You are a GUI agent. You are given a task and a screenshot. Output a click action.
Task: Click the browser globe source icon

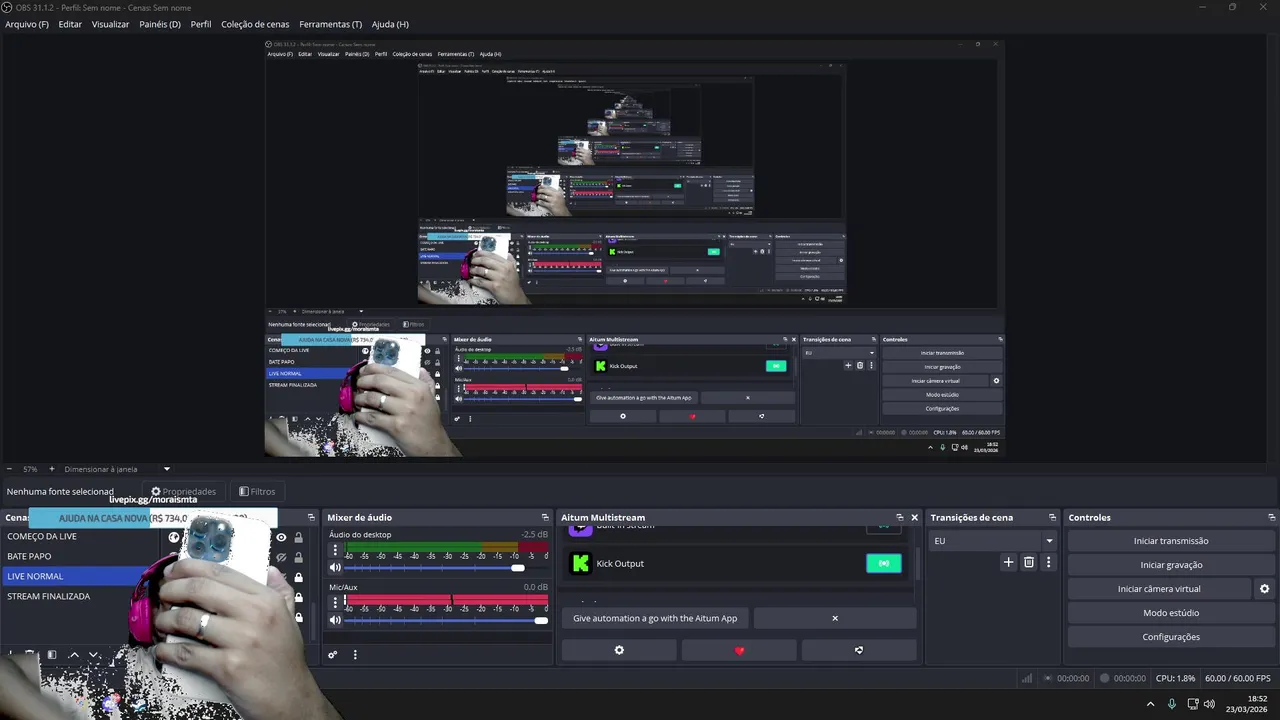click(x=174, y=537)
